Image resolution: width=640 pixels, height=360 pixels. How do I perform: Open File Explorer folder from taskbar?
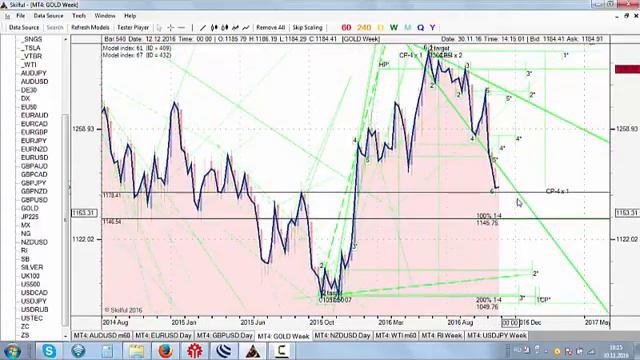[x=136, y=351]
